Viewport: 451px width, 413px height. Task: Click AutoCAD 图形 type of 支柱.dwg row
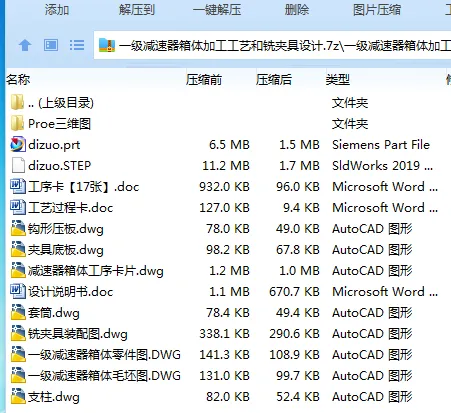click(x=372, y=397)
